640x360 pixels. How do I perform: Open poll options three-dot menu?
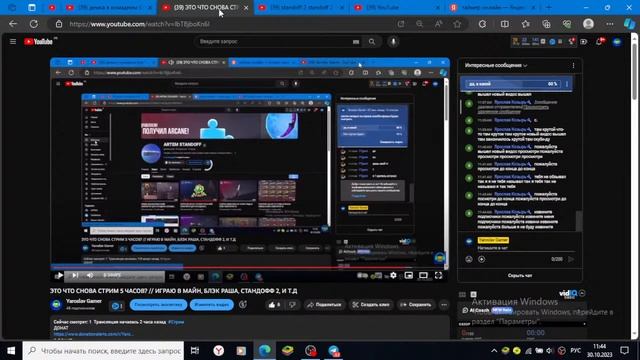(x=567, y=84)
